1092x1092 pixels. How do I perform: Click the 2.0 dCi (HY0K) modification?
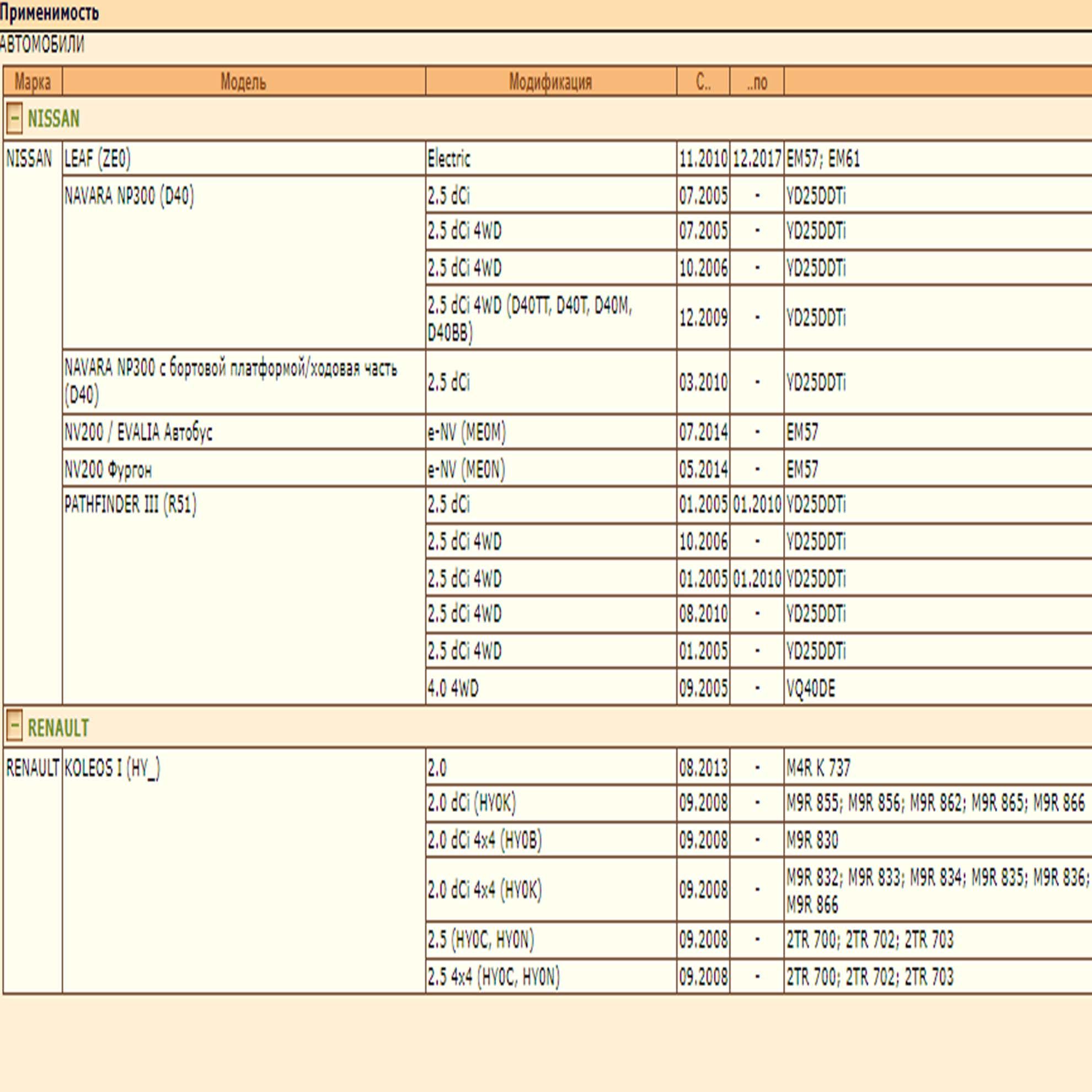pos(550,802)
